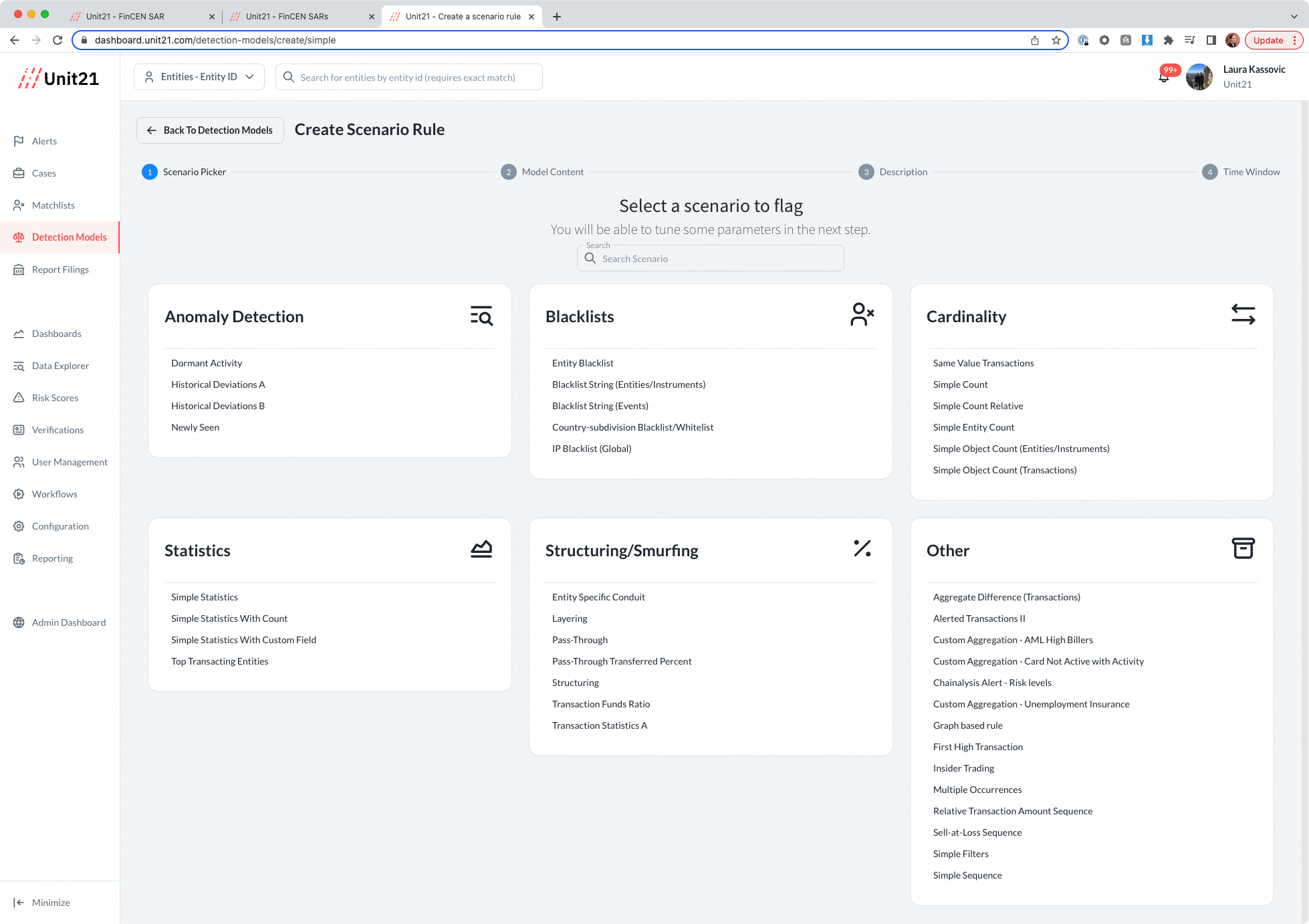The width and height of the screenshot is (1309, 924).
Task: Switch to Unit21 - FinCEN SARs tab
Action: pyautogui.click(x=287, y=17)
